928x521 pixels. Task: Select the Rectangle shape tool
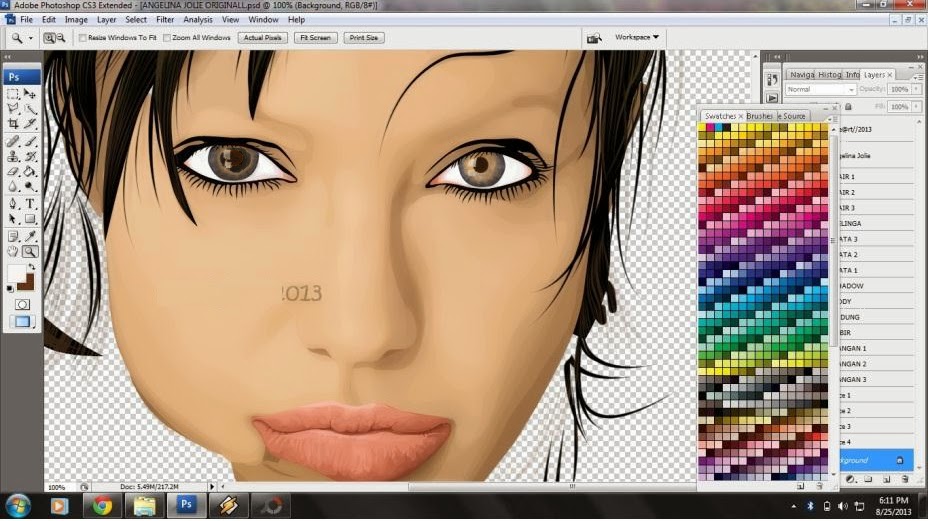(30, 220)
